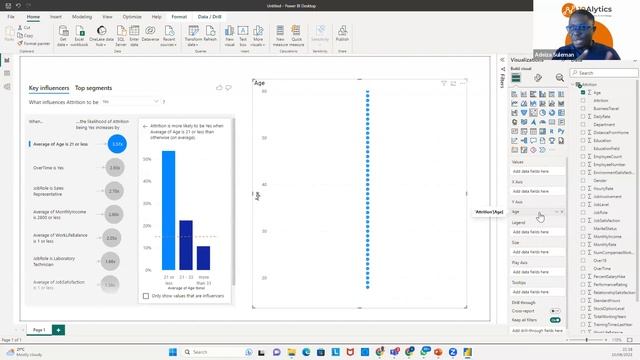This screenshot has width=640, height=360.
Task: Open Enter data table editor
Action: pyautogui.click(x=134, y=36)
